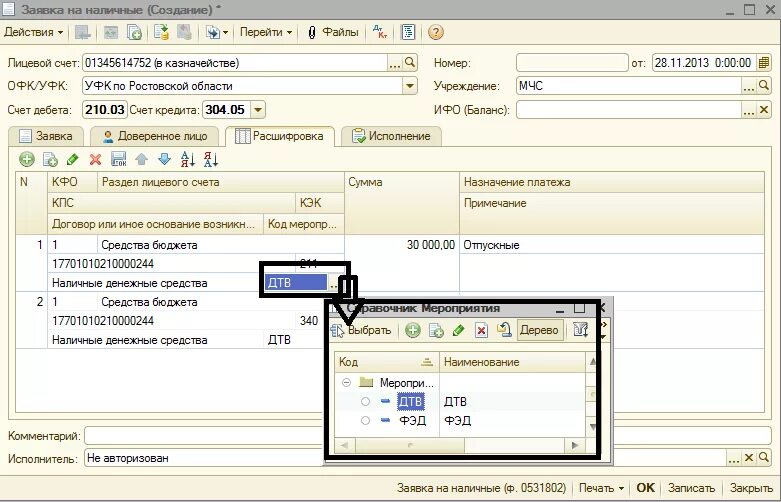Viewport: 781px width, 502px height.
Task: Open the create-based-on arrow dropdown in the toolbar
Action: pyautogui.click(x=217, y=32)
